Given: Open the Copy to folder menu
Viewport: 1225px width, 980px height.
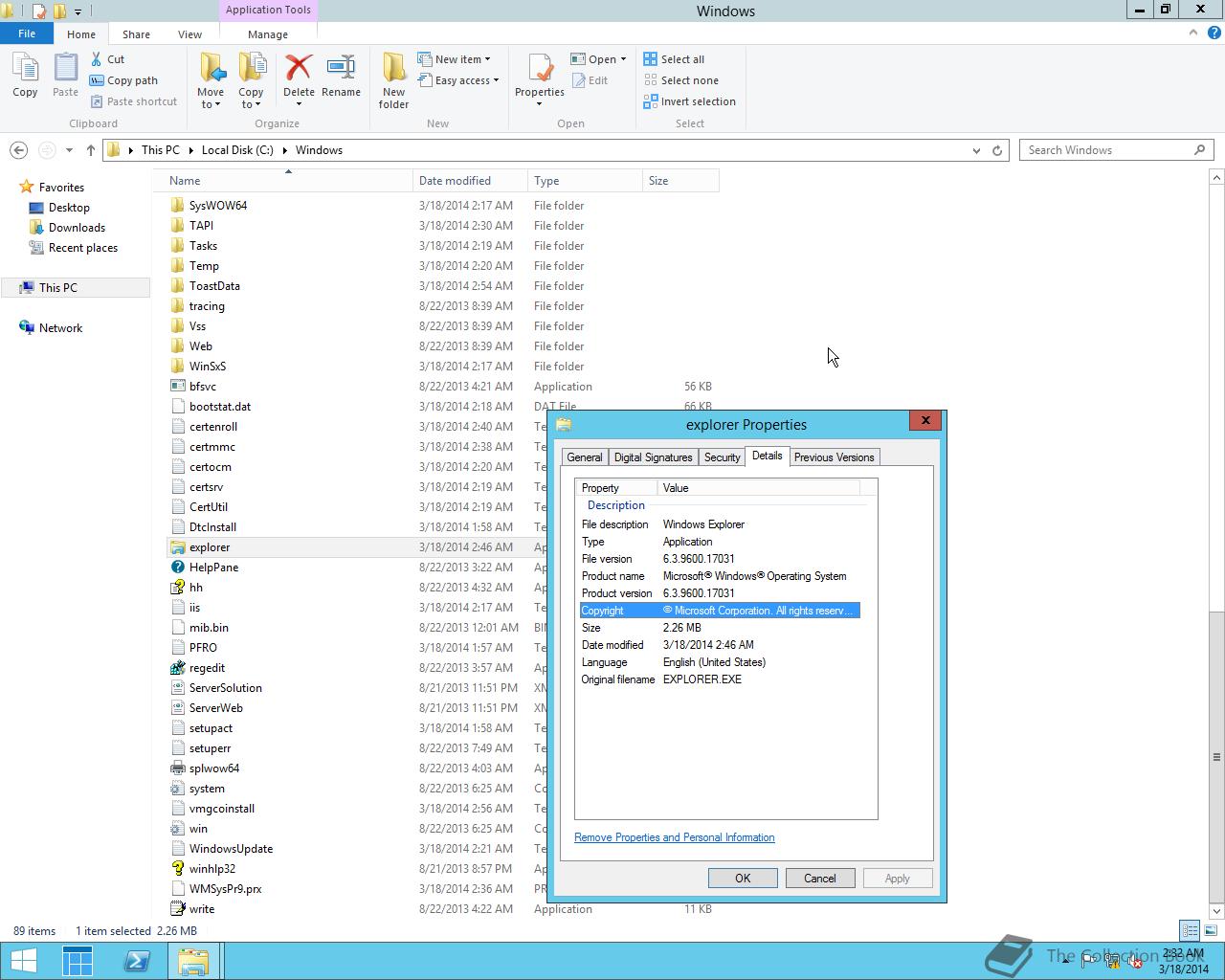Looking at the screenshot, I should [251, 81].
